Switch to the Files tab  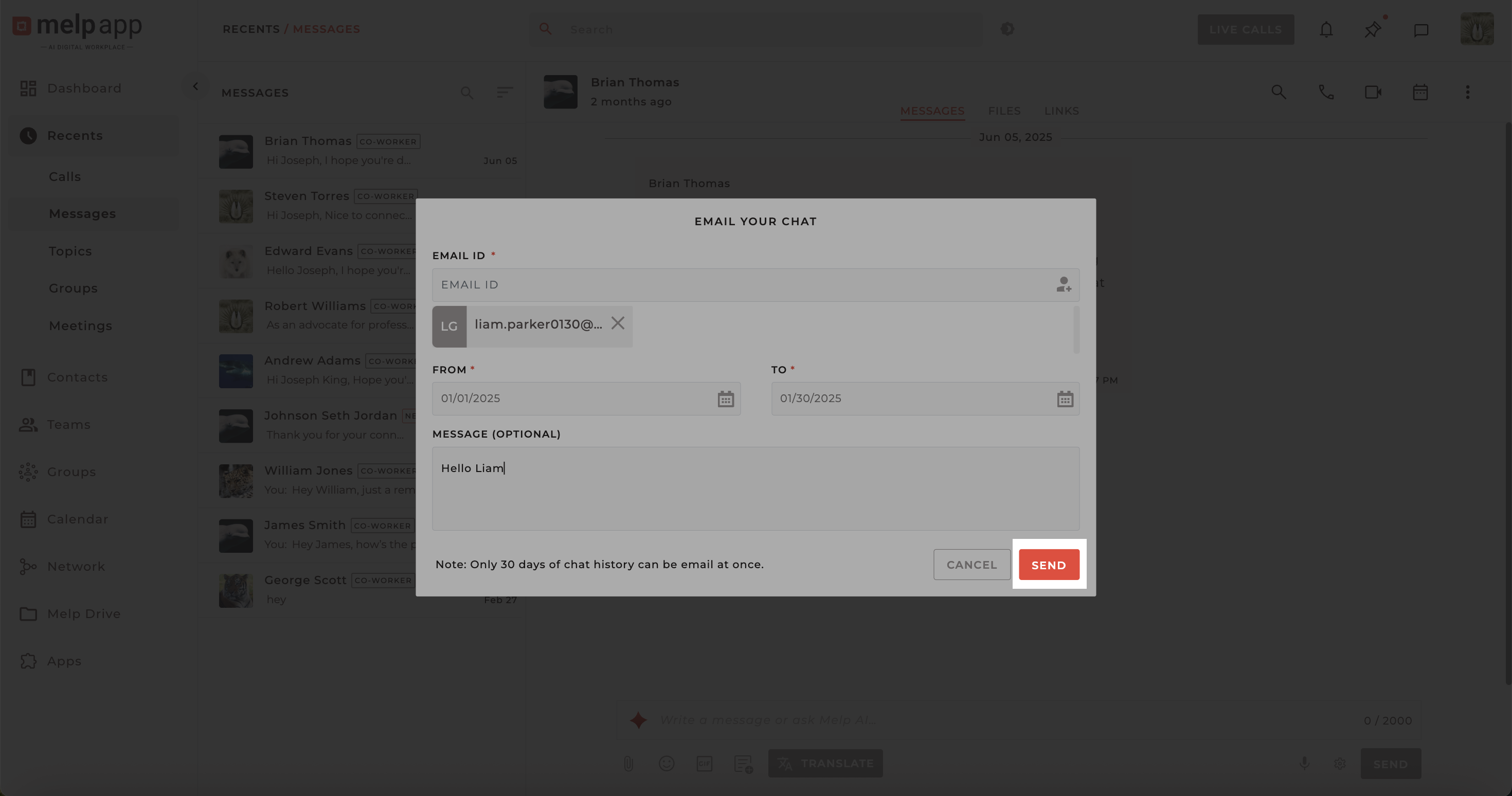[1004, 111]
